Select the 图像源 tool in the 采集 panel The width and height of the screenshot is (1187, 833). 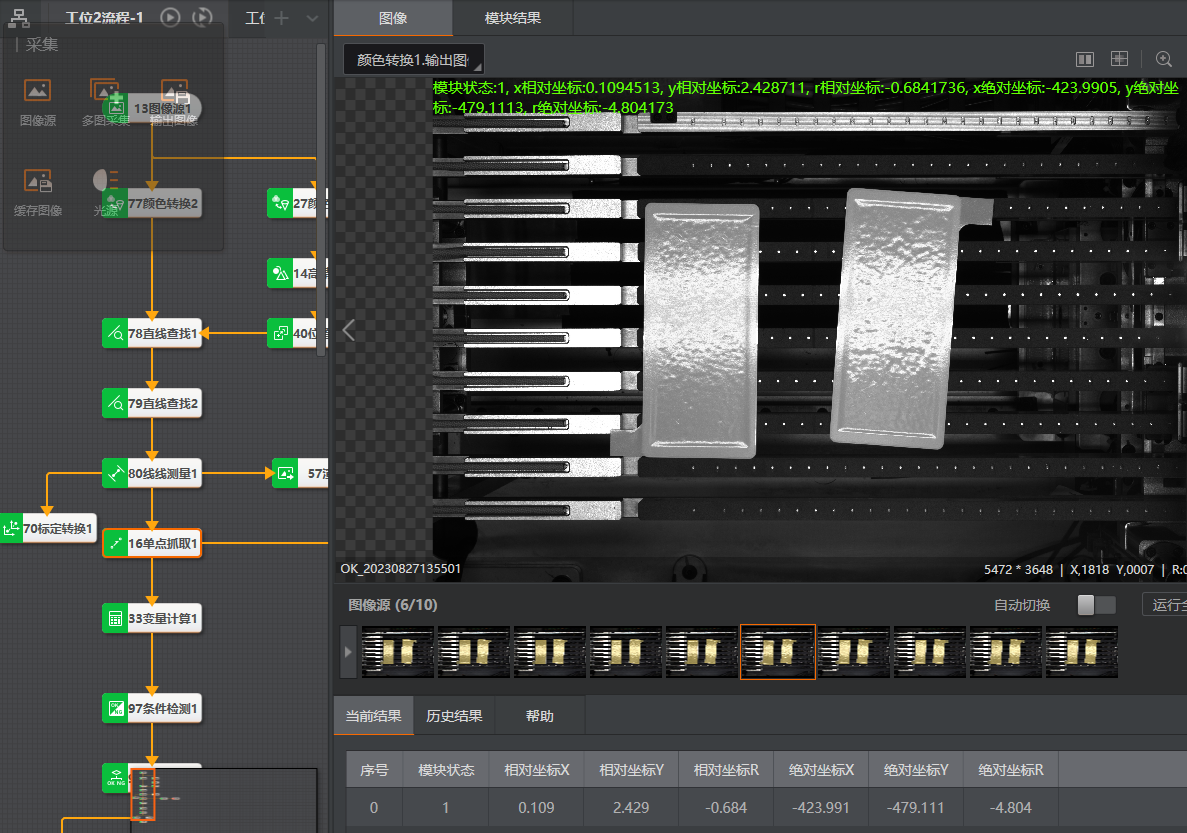tap(38, 104)
